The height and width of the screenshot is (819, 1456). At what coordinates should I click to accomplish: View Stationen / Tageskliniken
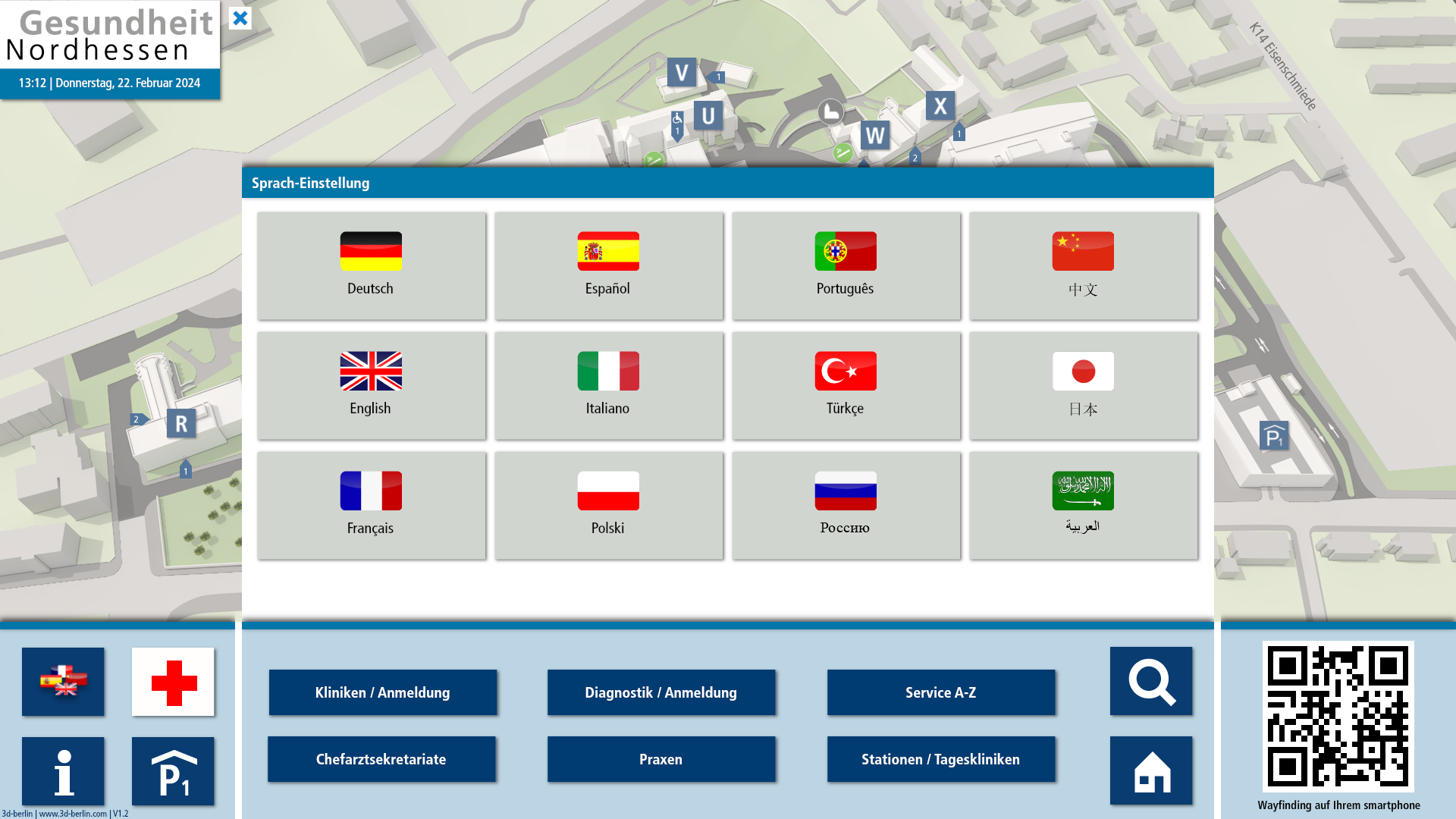click(941, 759)
